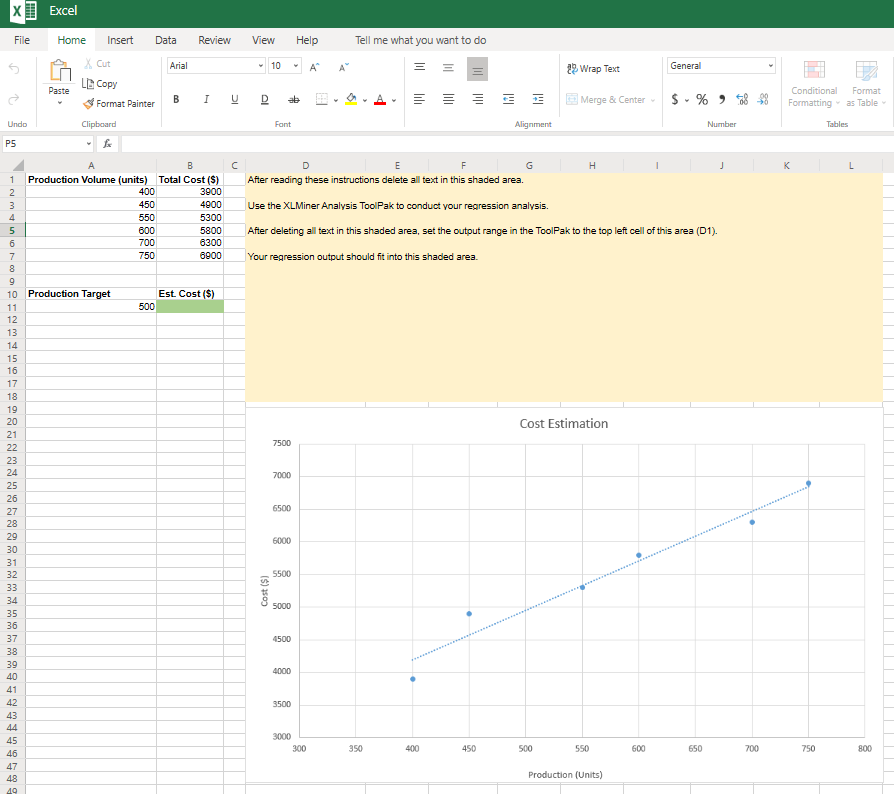Open the Data tab
Viewport: 894px width, 794px height.
click(x=166, y=40)
